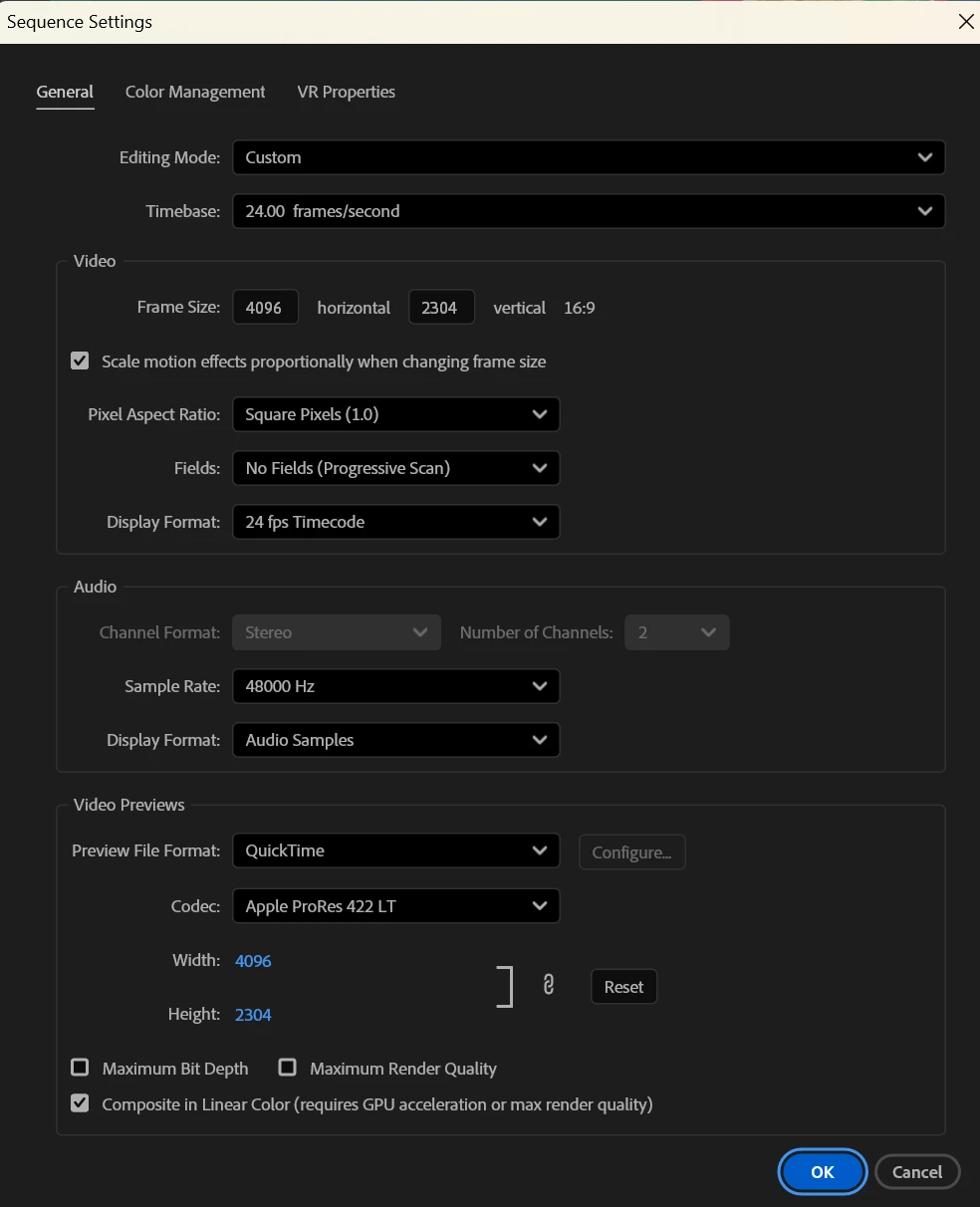Click the chain link icon for preview dimensions
Viewport: 980px width, 1207px height.
click(548, 985)
